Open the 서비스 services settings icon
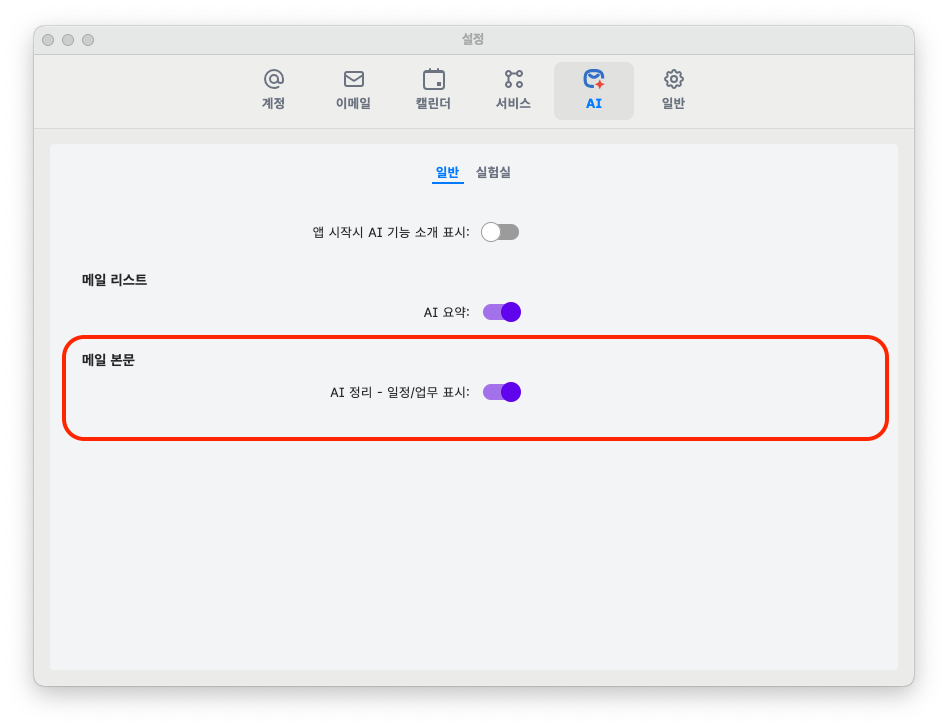This screenshot has width=948, height=728. [x=513, y=89]
